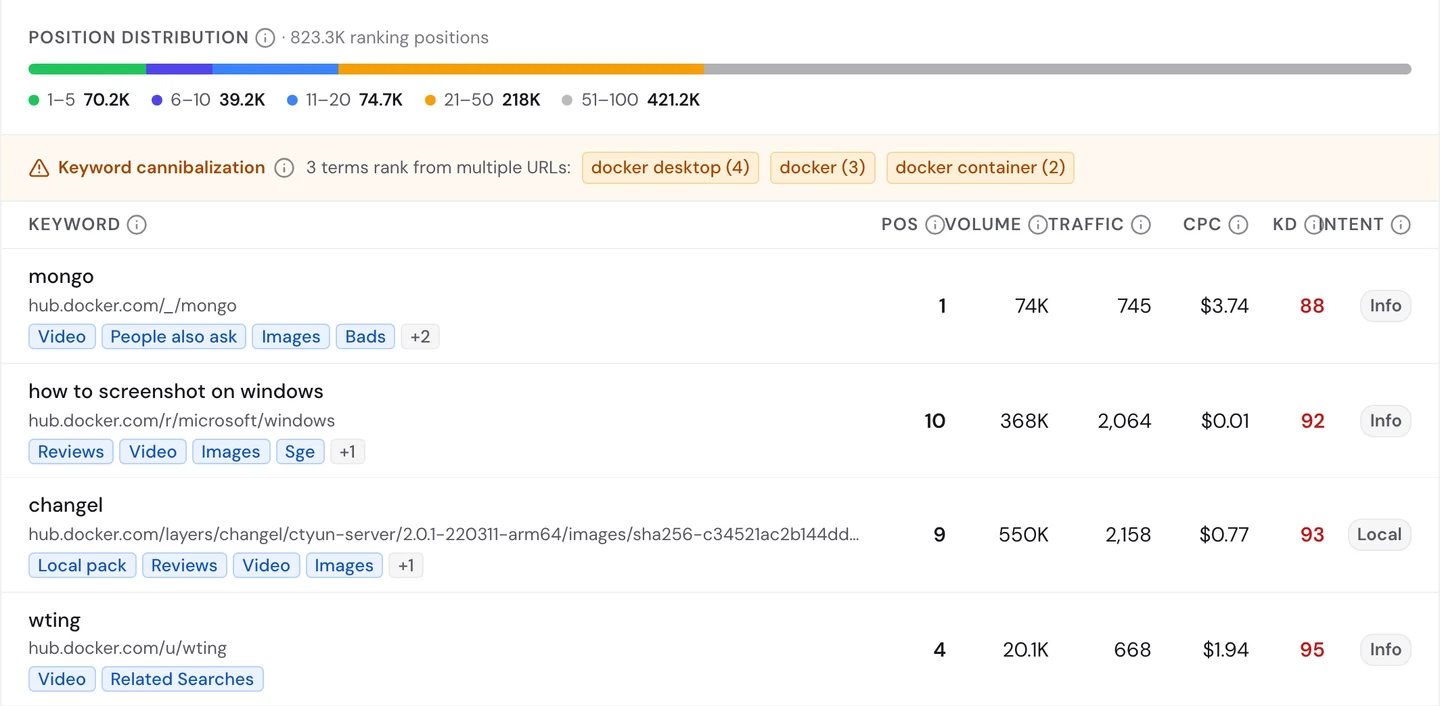Click Video tag in screenshot-on-windows row
Viewport: 1440px width, 706px height.
pos(153,452)
